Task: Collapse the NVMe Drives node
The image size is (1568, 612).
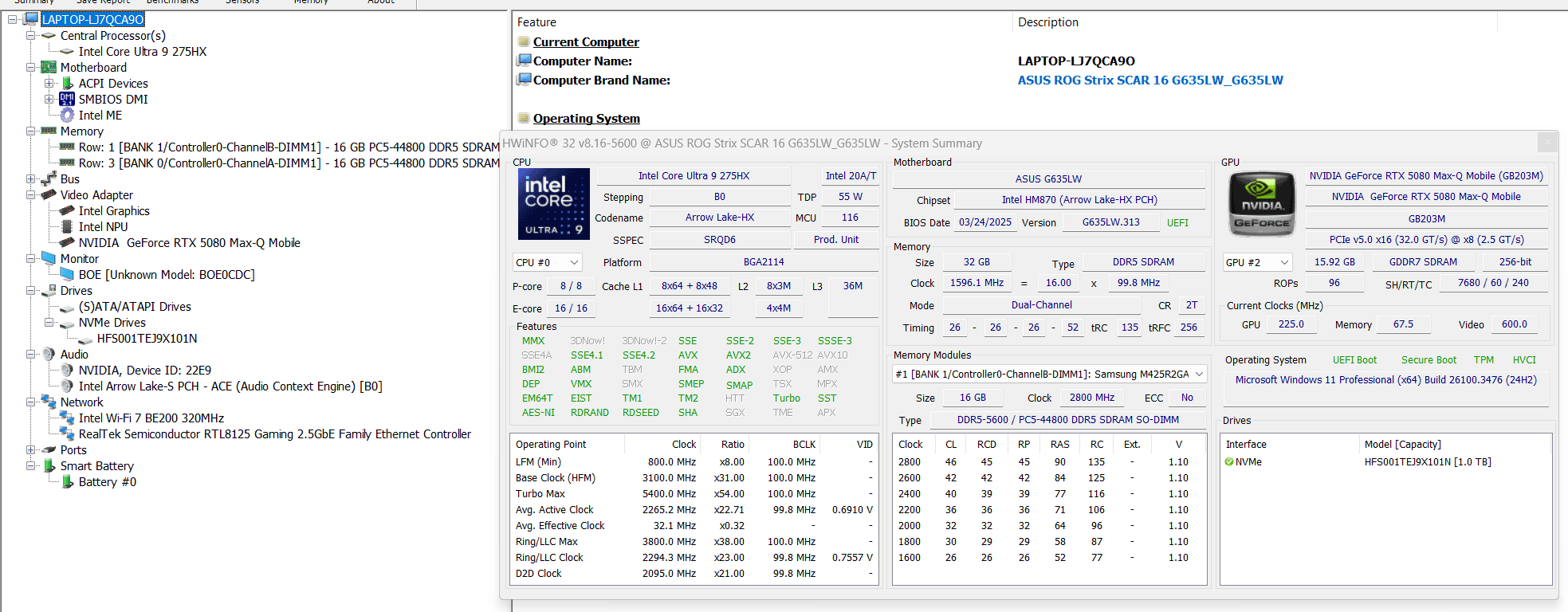Action: [49, 322]
